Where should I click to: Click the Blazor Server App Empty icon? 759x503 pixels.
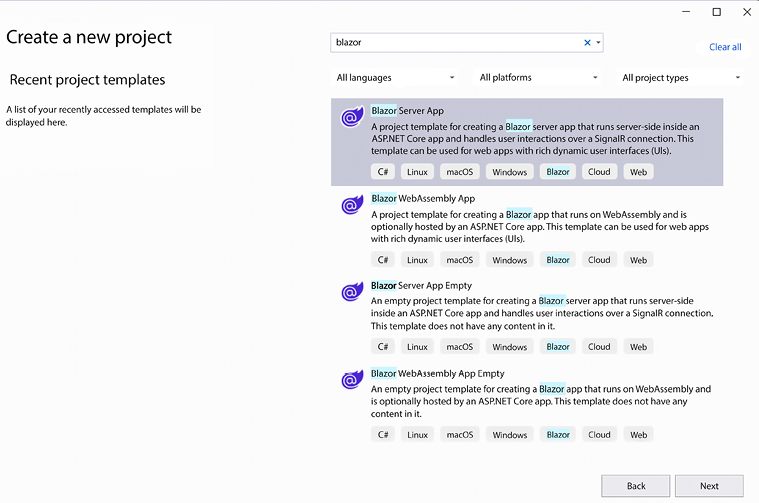352,291
